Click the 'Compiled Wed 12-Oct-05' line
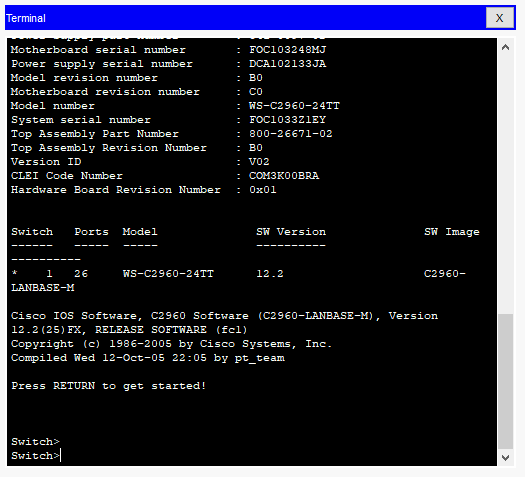 pos(148,358)
